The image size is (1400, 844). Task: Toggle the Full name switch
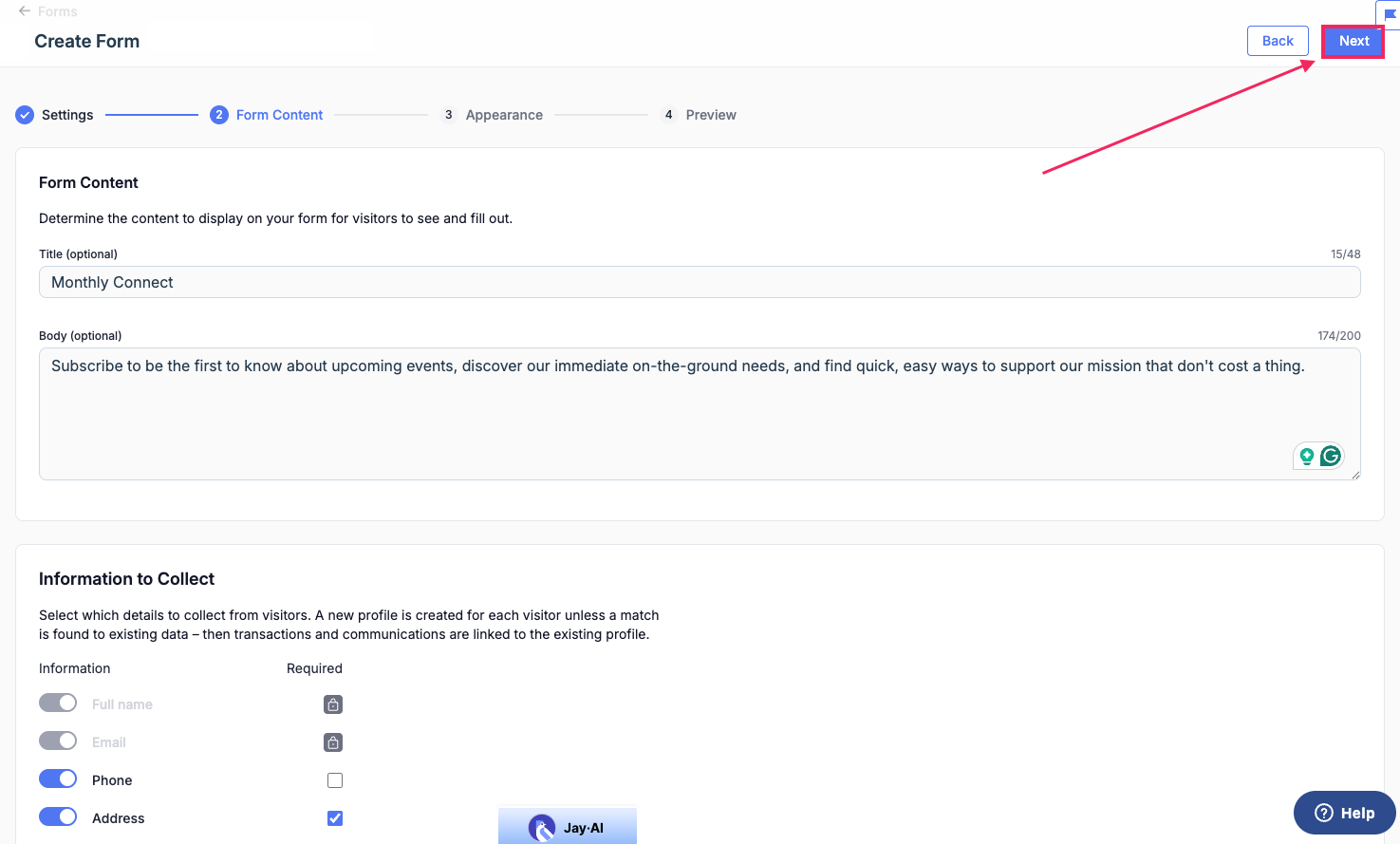(58, 703)
